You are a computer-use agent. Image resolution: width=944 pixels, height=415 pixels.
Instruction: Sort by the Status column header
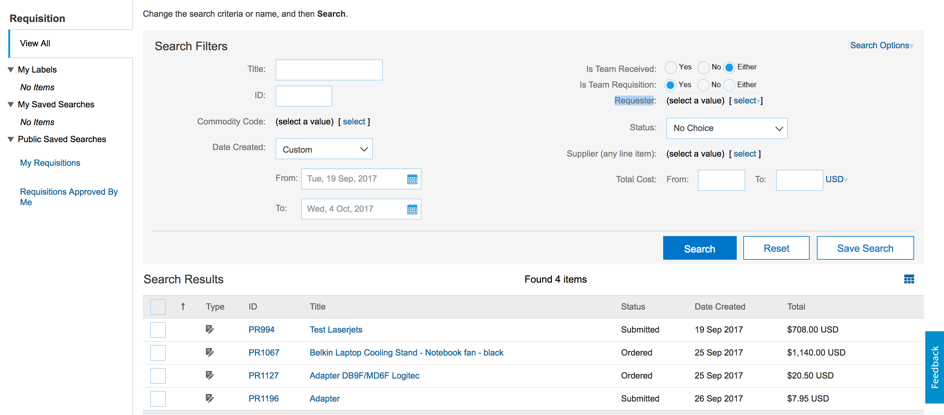coord(633,307)
